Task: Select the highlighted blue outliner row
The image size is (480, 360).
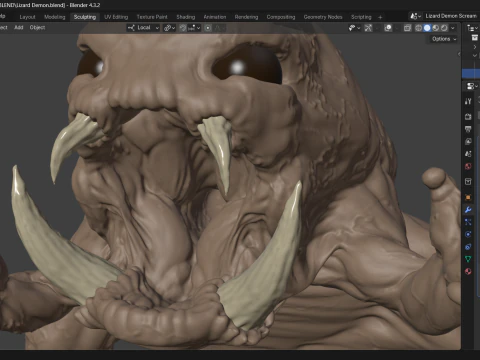Action: (x=471, y=73)
